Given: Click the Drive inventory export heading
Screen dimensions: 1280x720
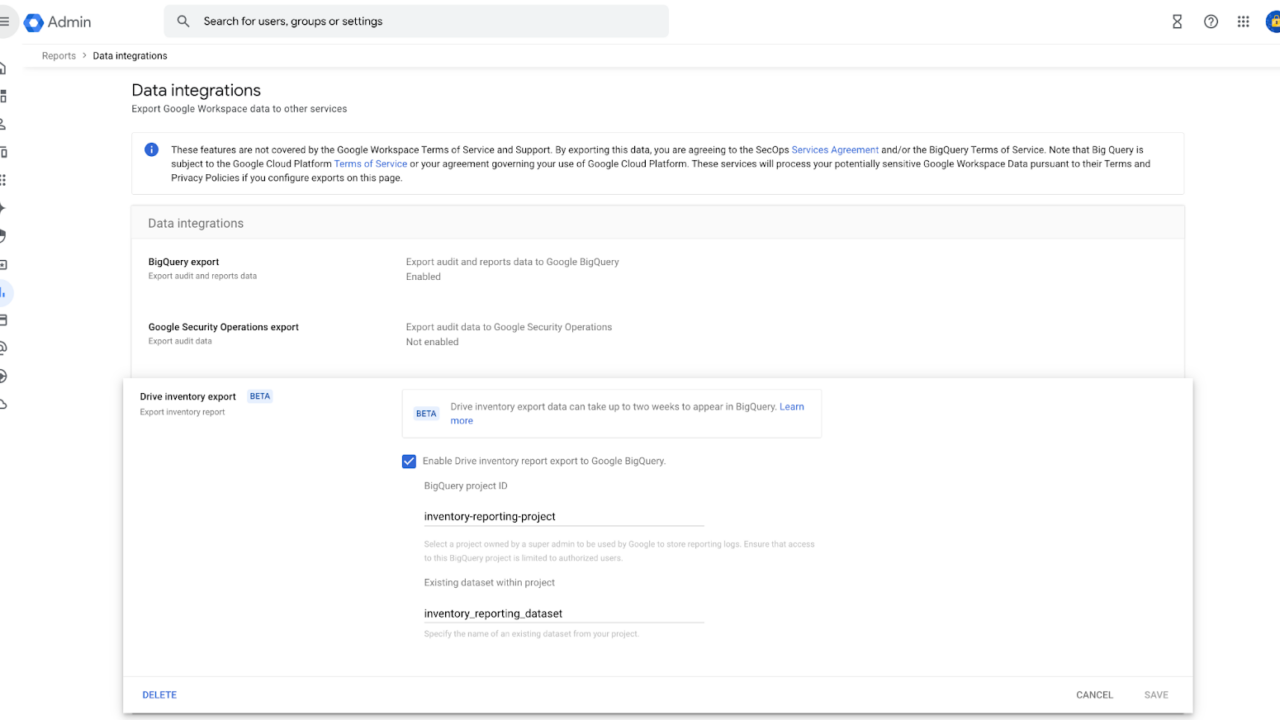Looking at the screenshot, I should 188,397.
